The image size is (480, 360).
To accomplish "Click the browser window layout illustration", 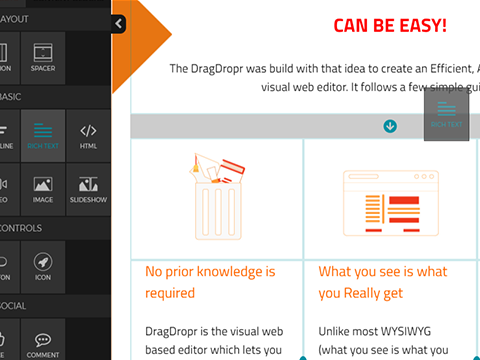I will coord(391,203).
